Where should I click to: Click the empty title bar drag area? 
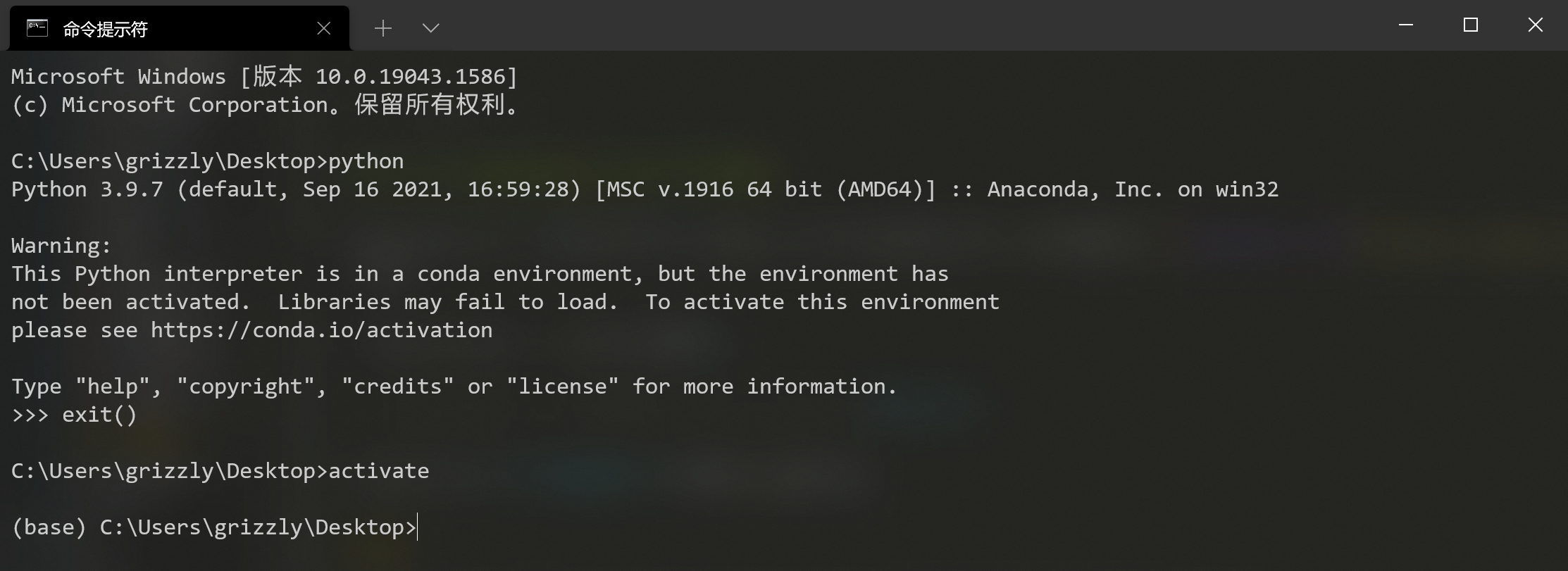(916, 25)
